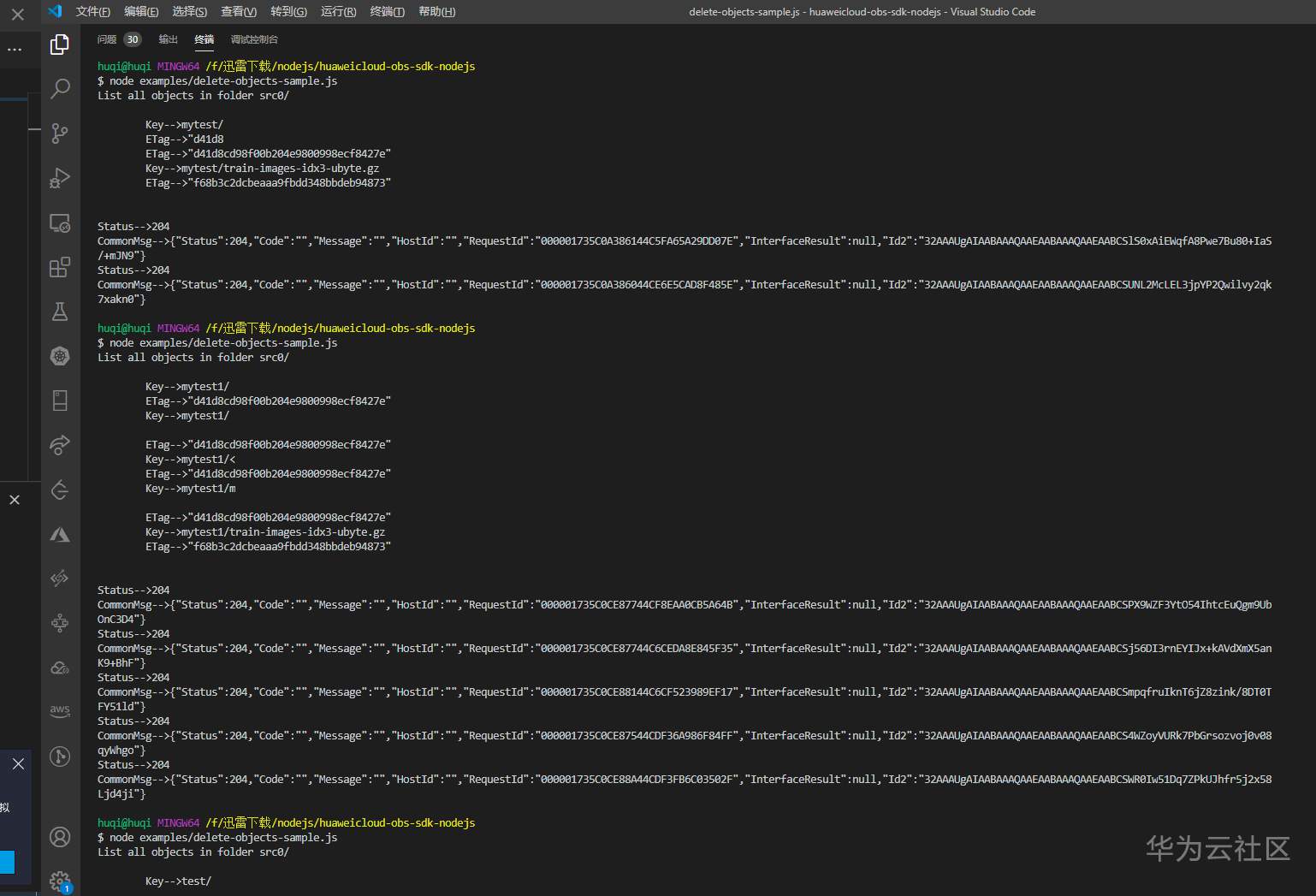Viewport: 1316px width, 896px height.
Task: Click the window title delete-objects-sample.js text
Action: point(744,12)
